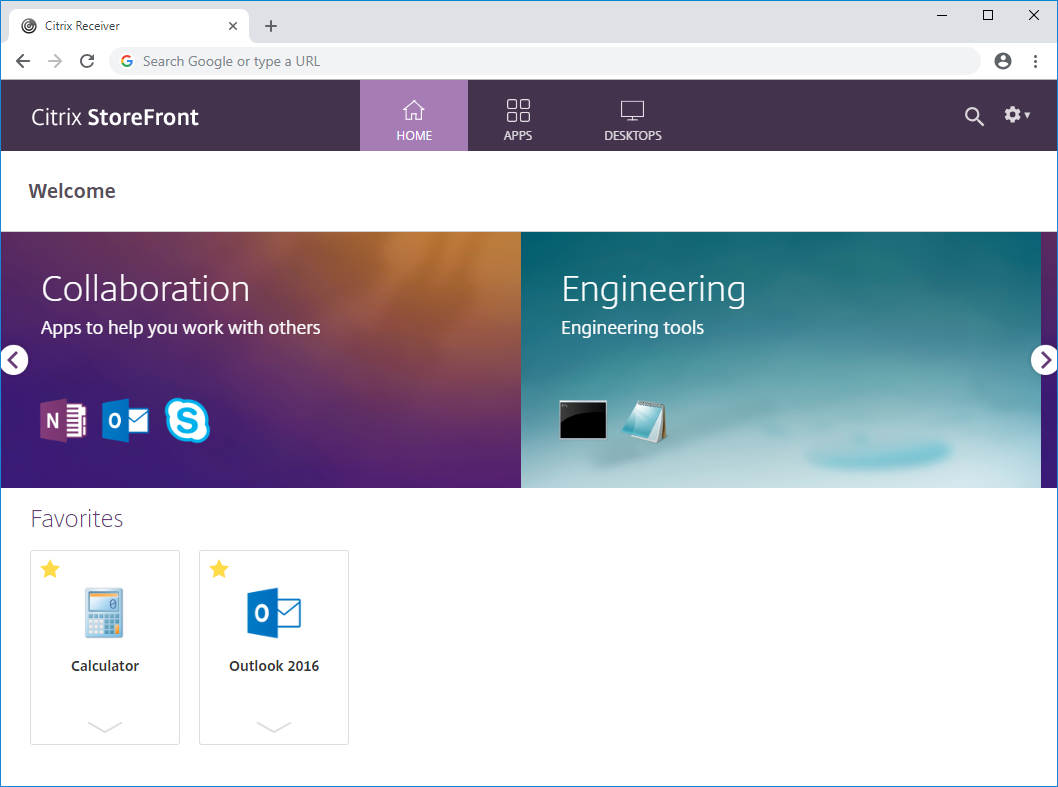This screenshot has width=1058, height=787.
Task: Launch the Calculator app icon
Action: [104, 613]
